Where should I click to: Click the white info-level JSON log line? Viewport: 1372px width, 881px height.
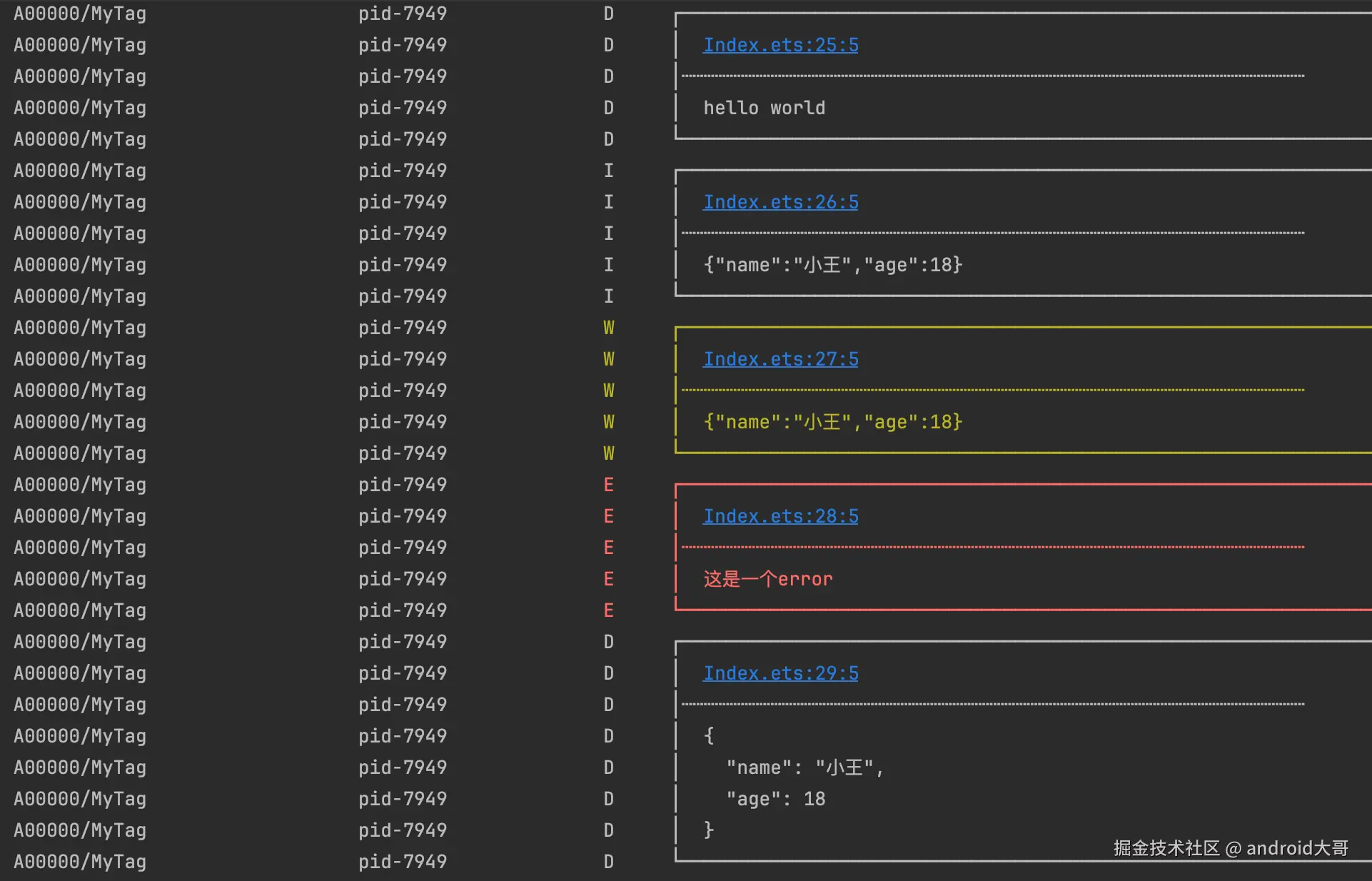[832, 265]
